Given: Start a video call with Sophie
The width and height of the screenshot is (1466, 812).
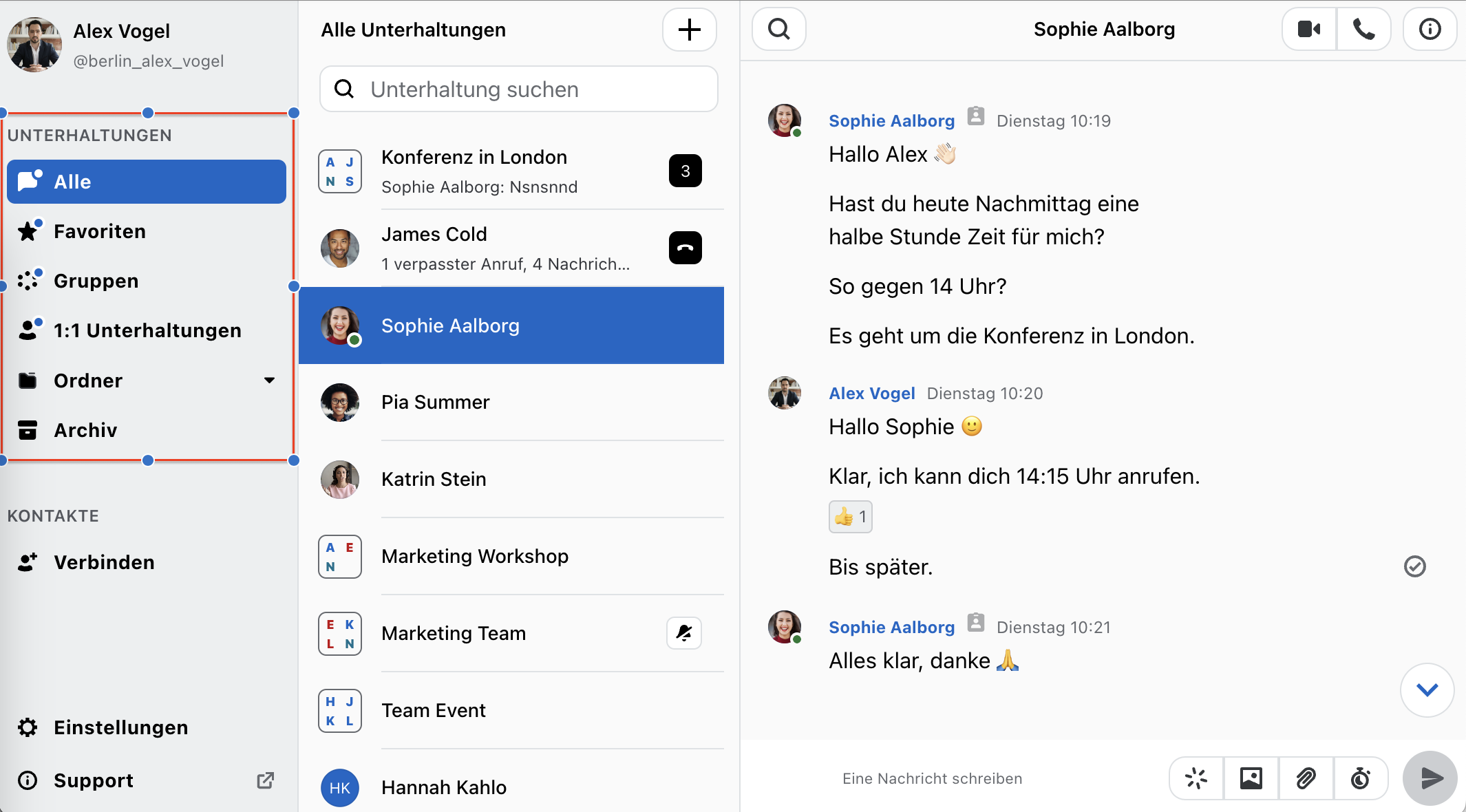Looking at the screenshot, I should pos(1308,29).
